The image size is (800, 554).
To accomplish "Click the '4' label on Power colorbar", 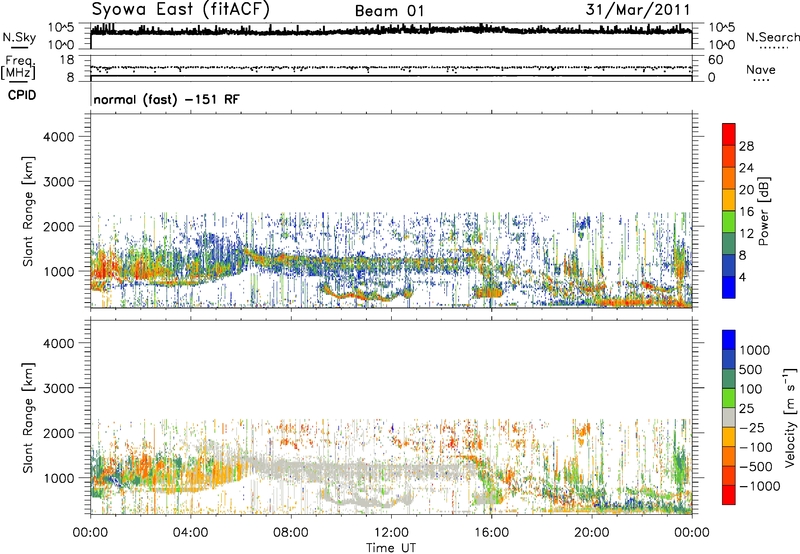I will click(x=742, y=278).
